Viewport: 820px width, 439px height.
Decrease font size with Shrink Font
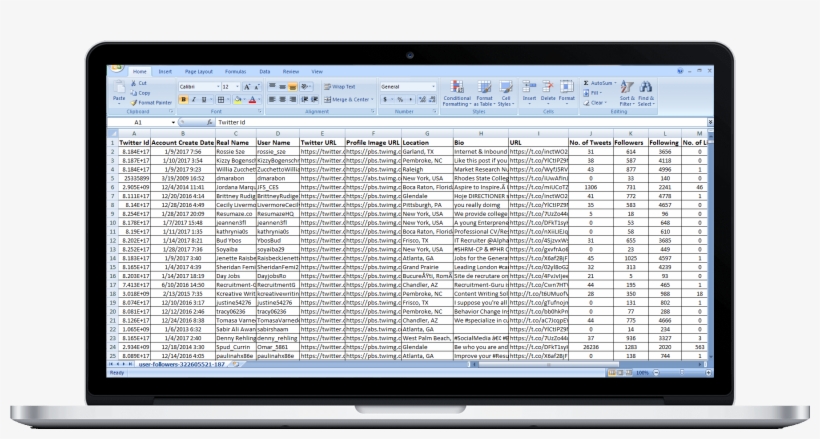point(257,87)
